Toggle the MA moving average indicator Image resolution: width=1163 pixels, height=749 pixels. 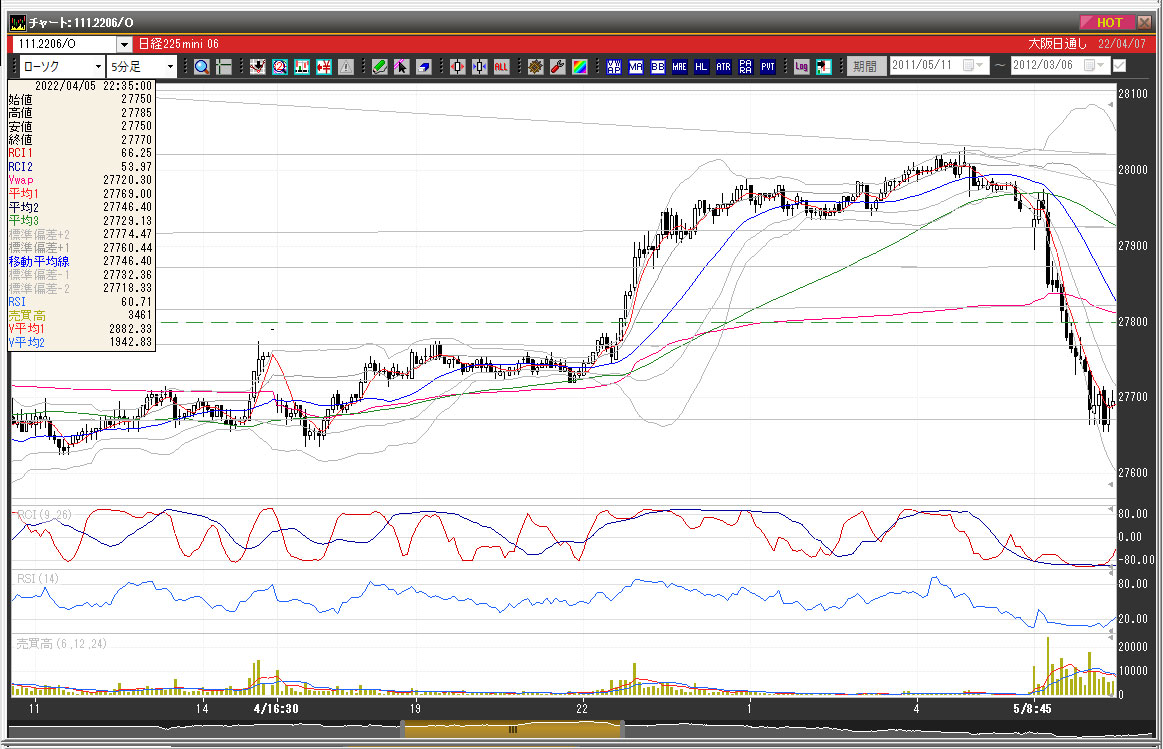[x=636, y=67]
